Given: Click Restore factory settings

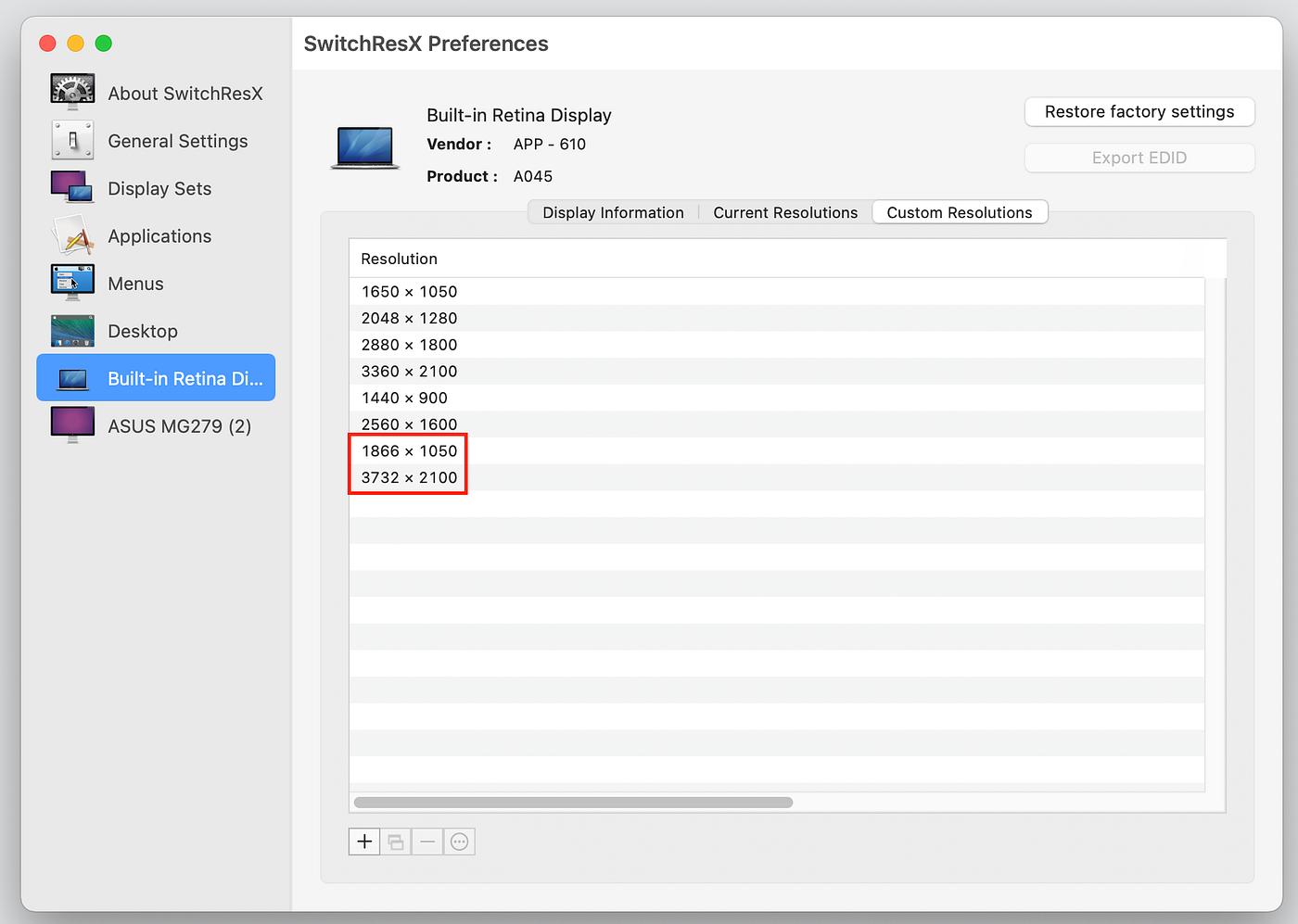Looking at the screenshot, I should [1139, 112].
